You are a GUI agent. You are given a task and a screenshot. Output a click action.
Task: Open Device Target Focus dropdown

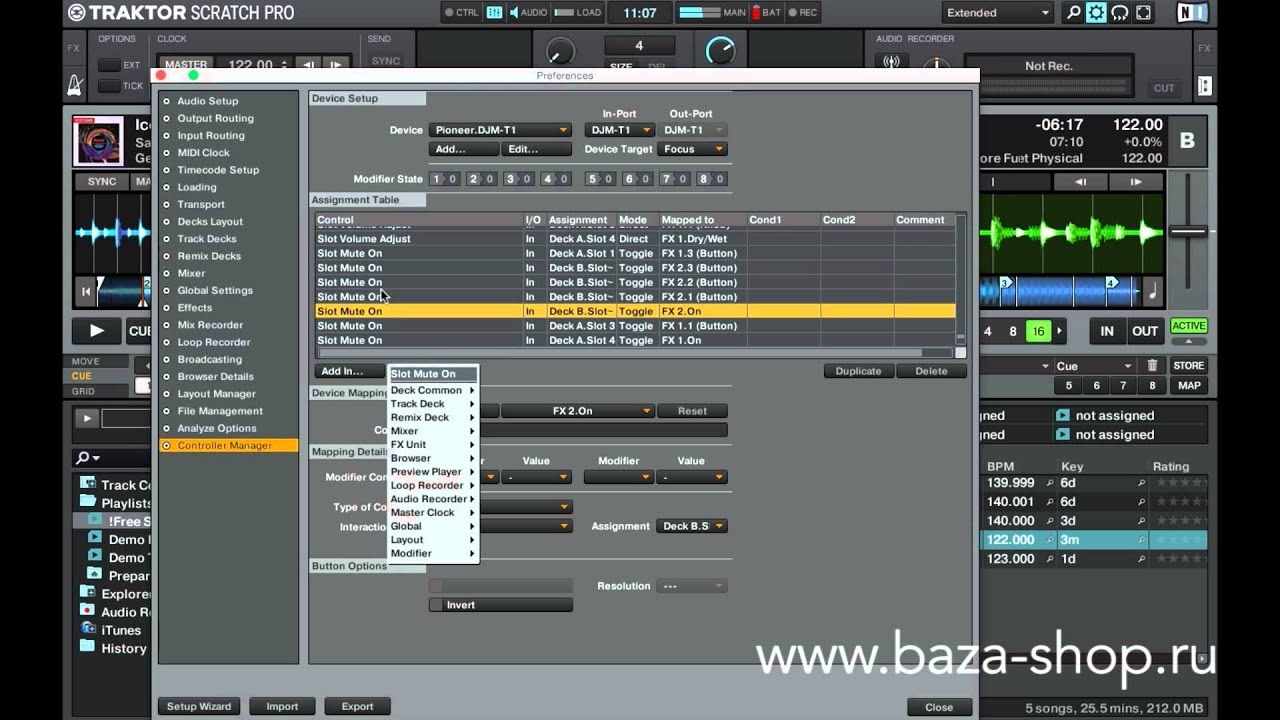[x=693, y=149]
